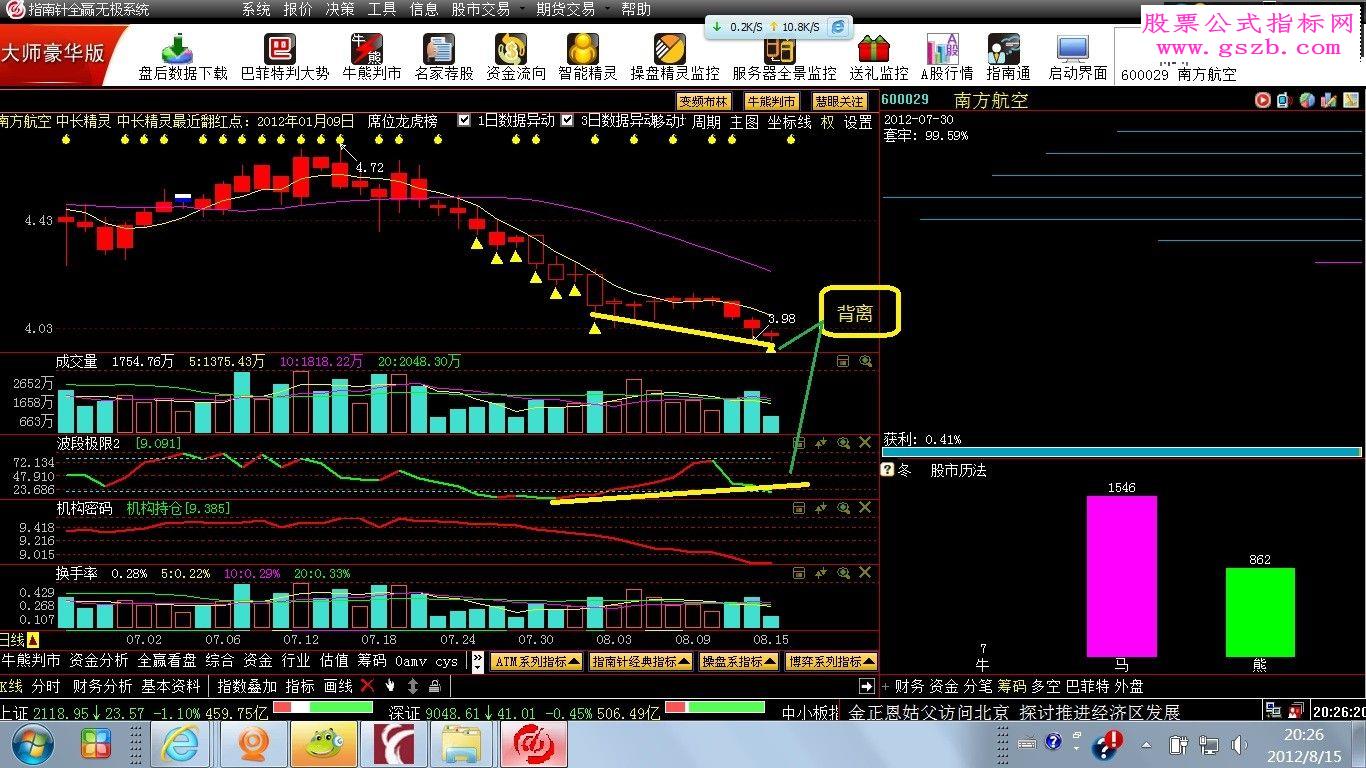Zoom the 波段极限2 indicator panel
1366x768 pixels.
(x=843, y=442)
